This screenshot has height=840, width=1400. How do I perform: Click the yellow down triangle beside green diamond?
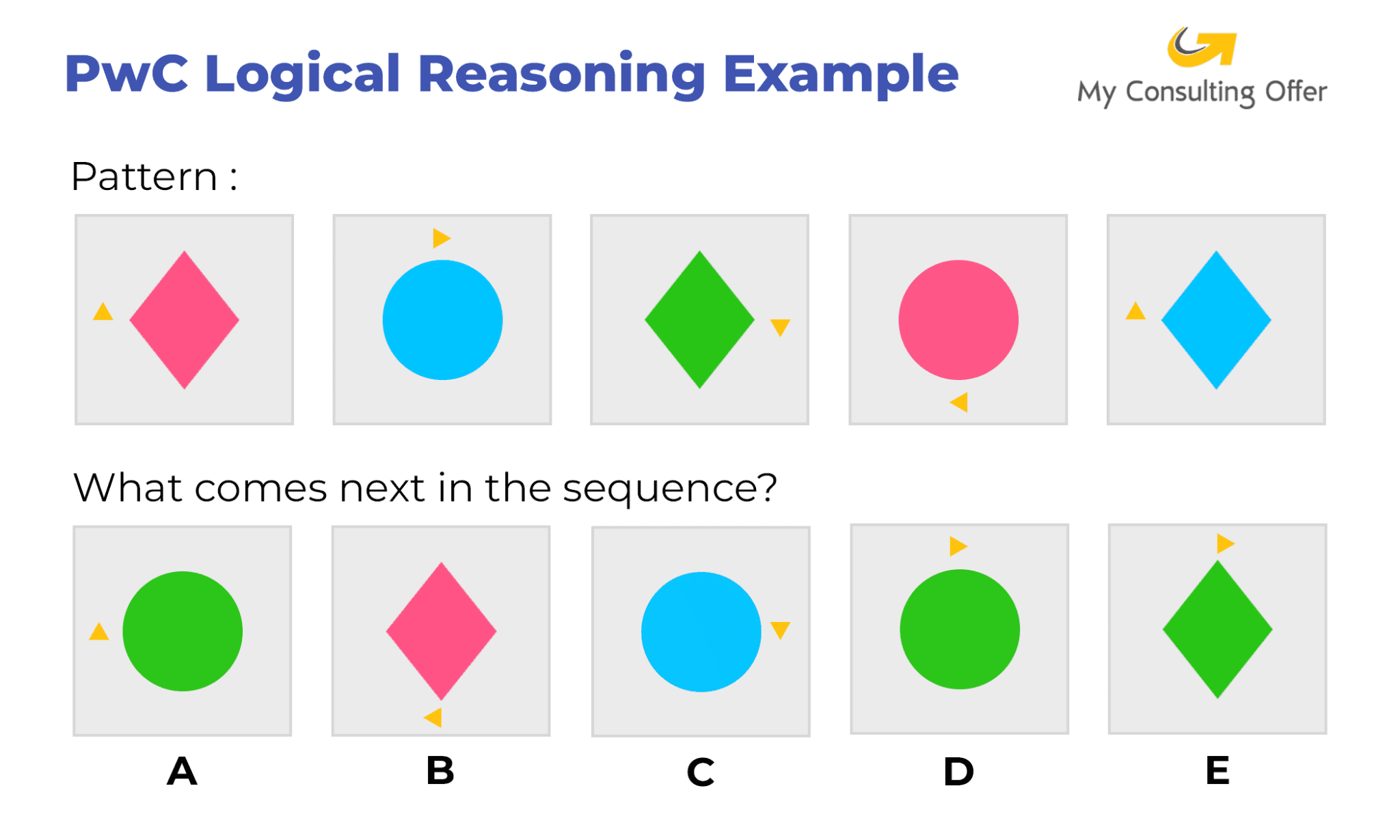(780, 327)
